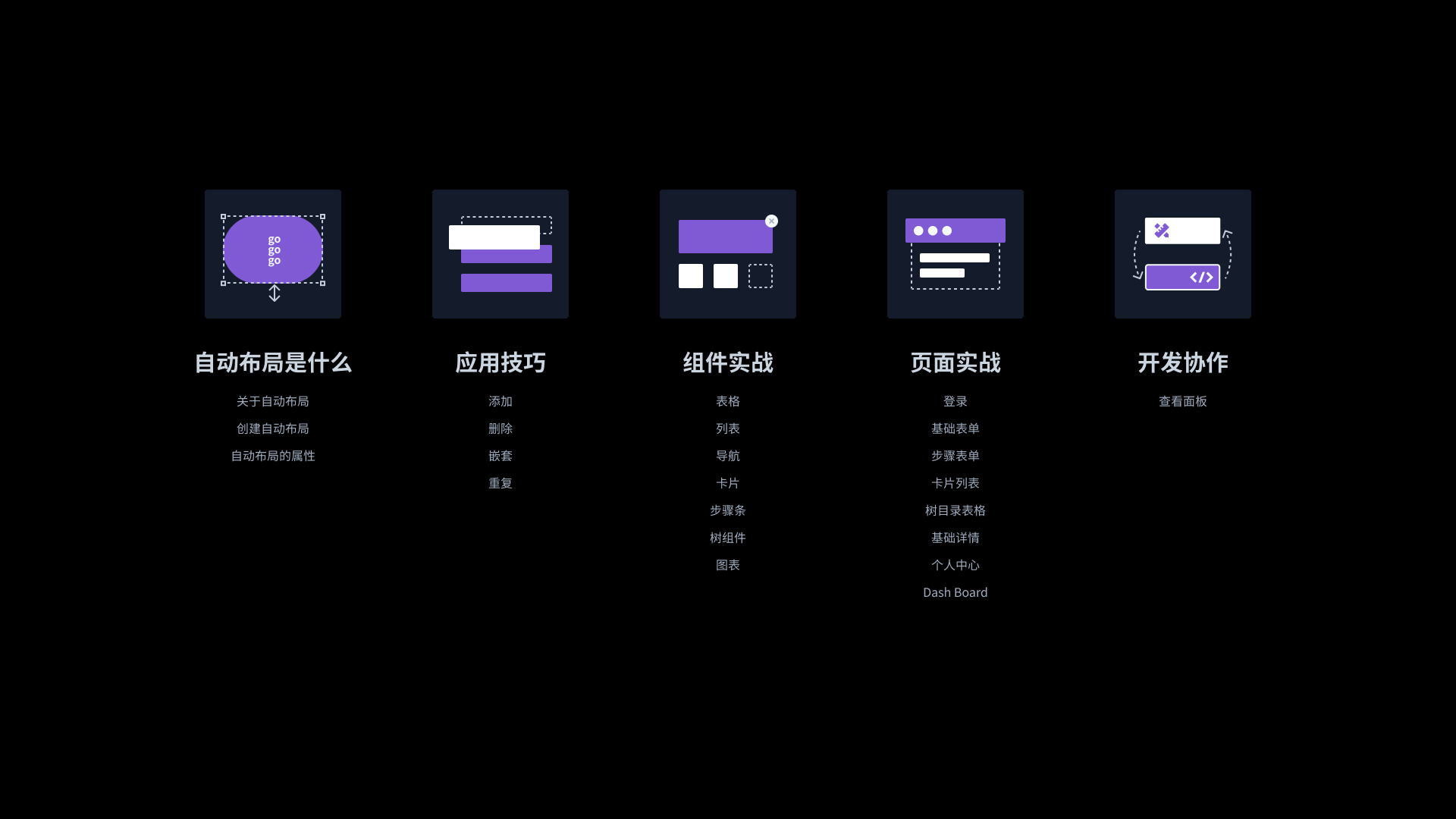Click the 应用技巧 section icon
Image resolution: width=1456 pixels, height=819 pixels.
500,254
